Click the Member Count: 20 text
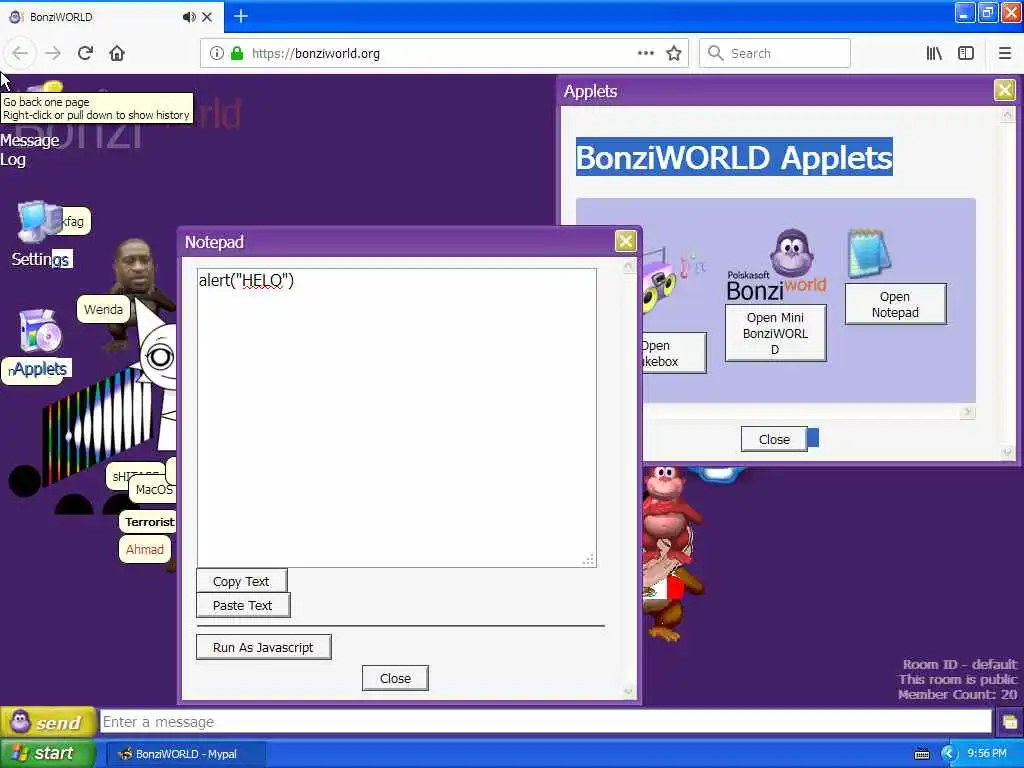The image size is (1024, 768). [x=957, y=695]
